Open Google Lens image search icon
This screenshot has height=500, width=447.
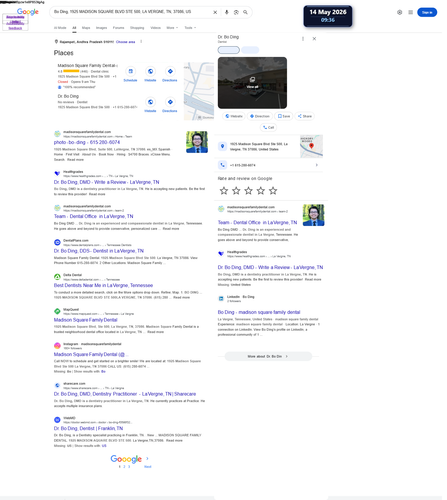pos(236,12)
